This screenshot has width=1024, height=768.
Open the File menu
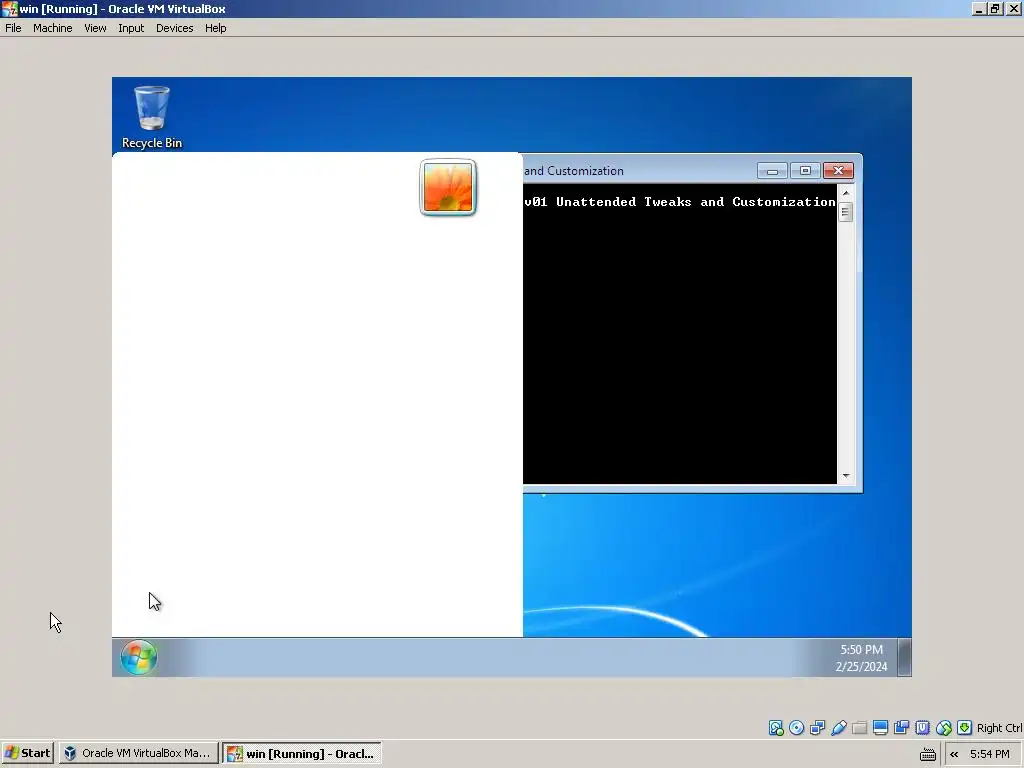tap(13, 28)
